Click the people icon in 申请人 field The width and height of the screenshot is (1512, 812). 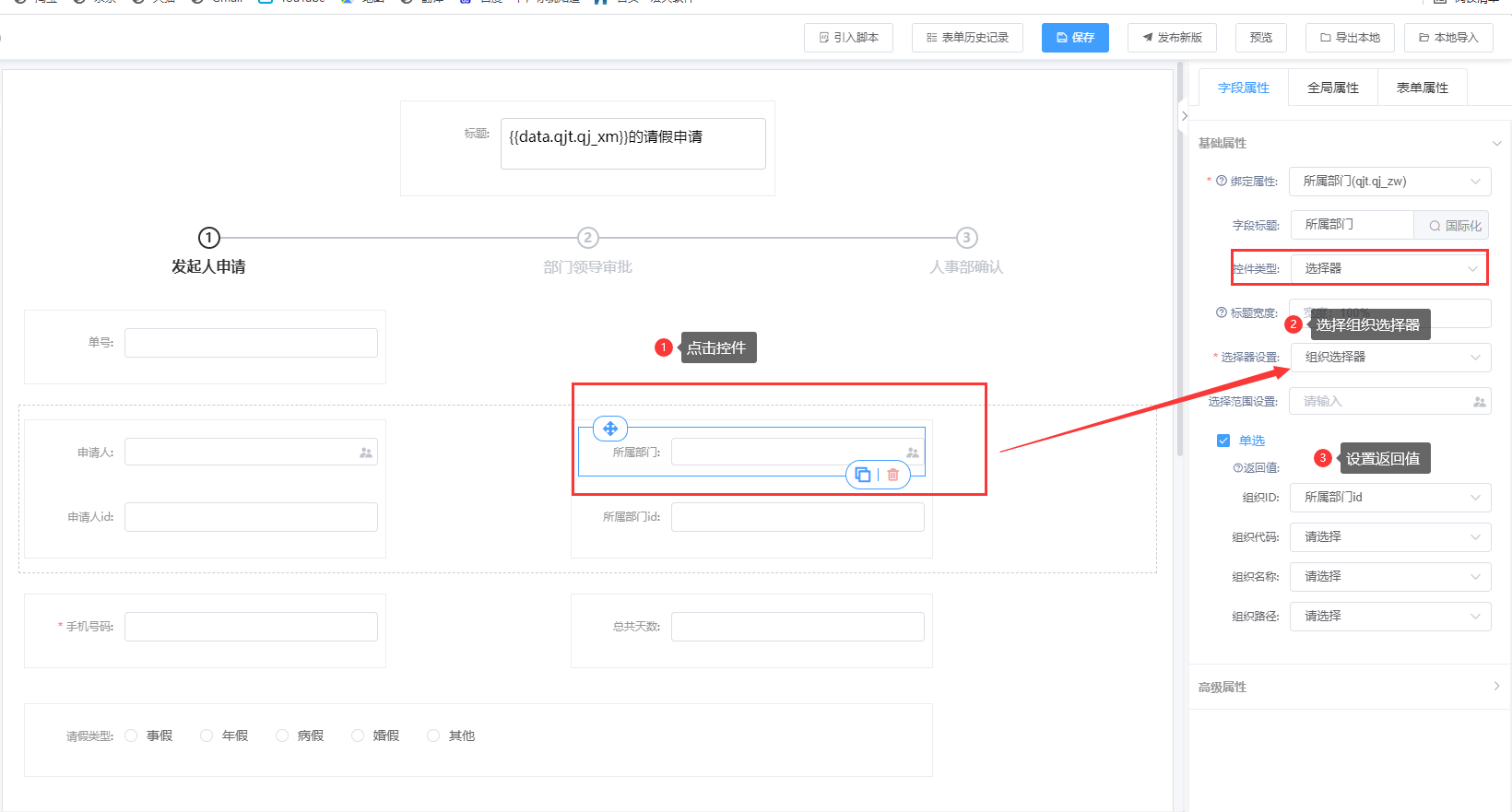pyautogui.click(x=366, y=453)
